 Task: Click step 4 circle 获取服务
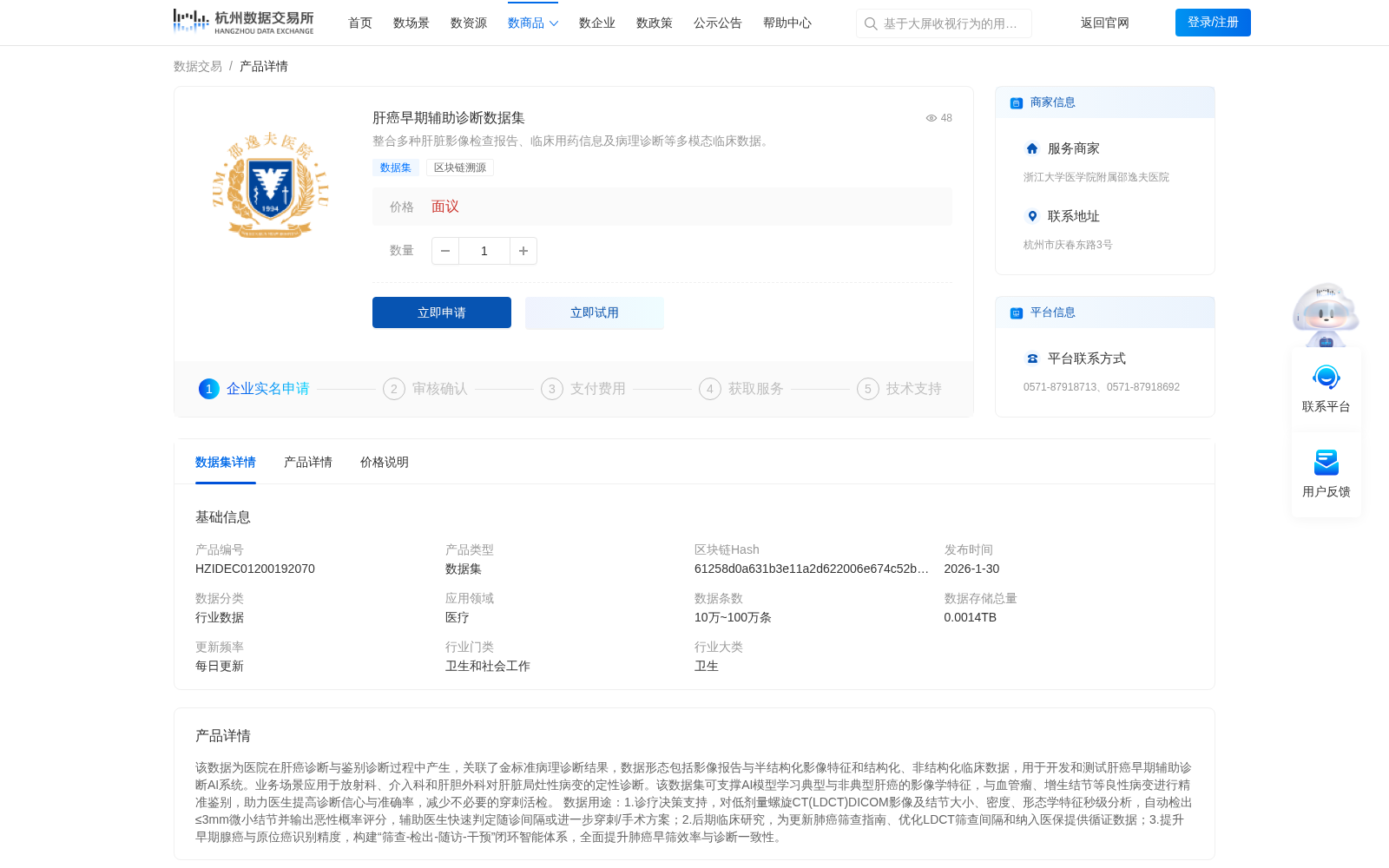point(710,389)
